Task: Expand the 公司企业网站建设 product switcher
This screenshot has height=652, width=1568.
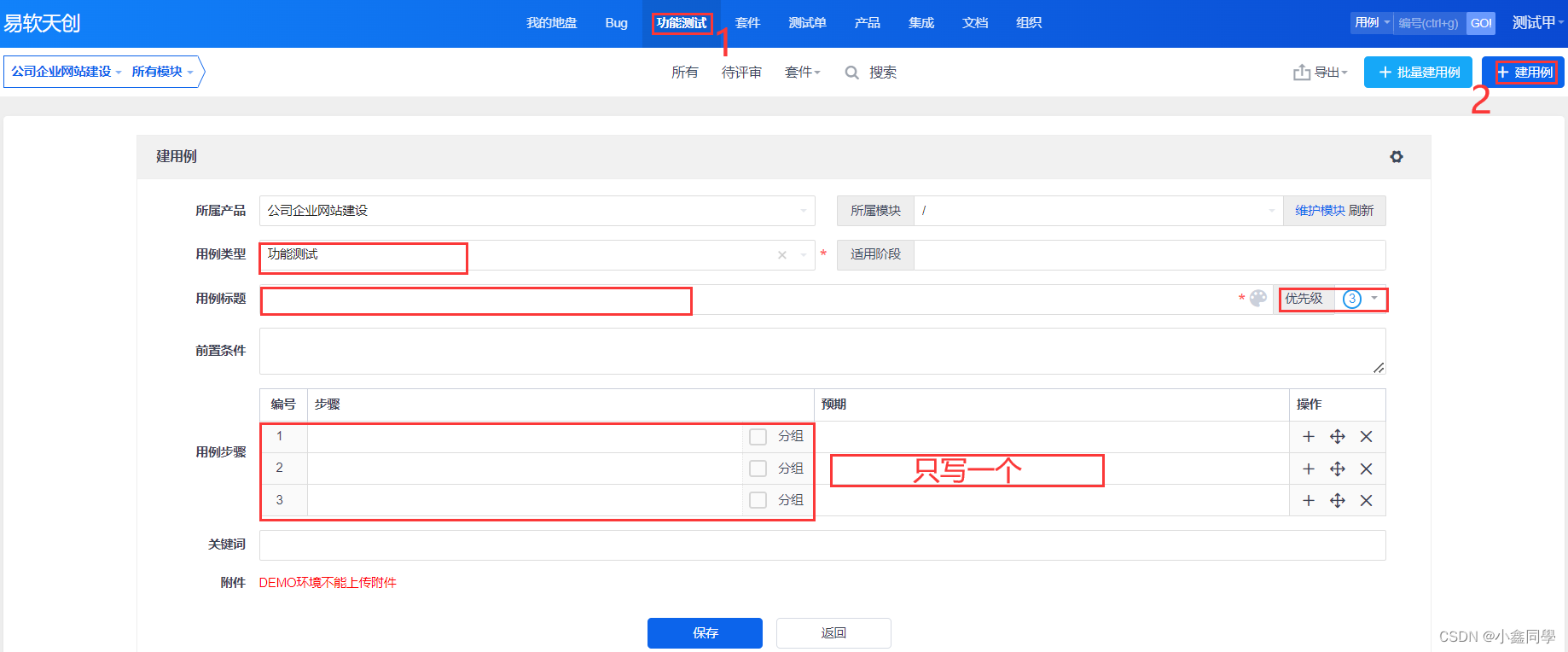Action: click(67, 72)
